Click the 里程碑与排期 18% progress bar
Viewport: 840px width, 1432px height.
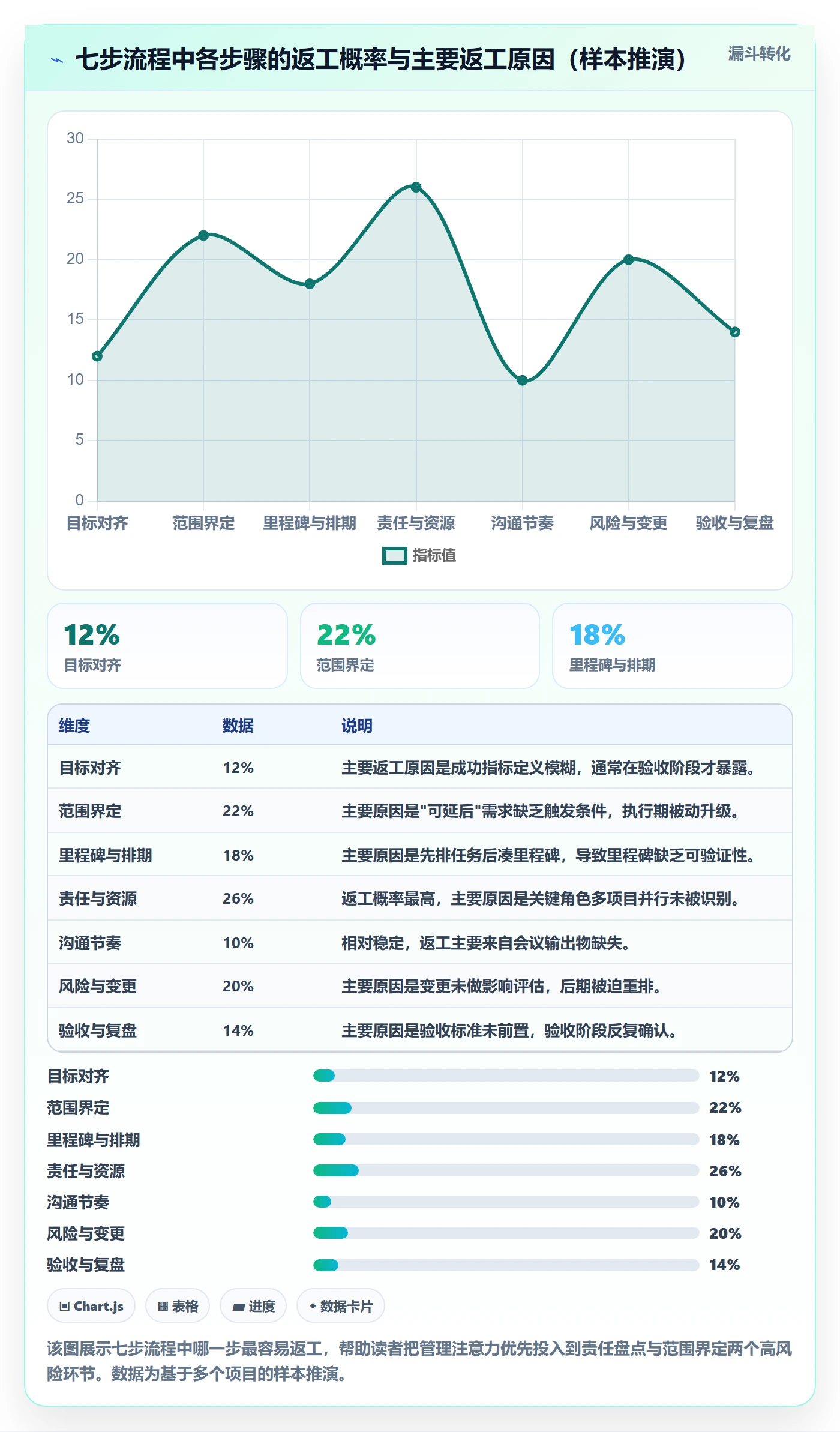pyautogui.click(x=506, y=1139)
